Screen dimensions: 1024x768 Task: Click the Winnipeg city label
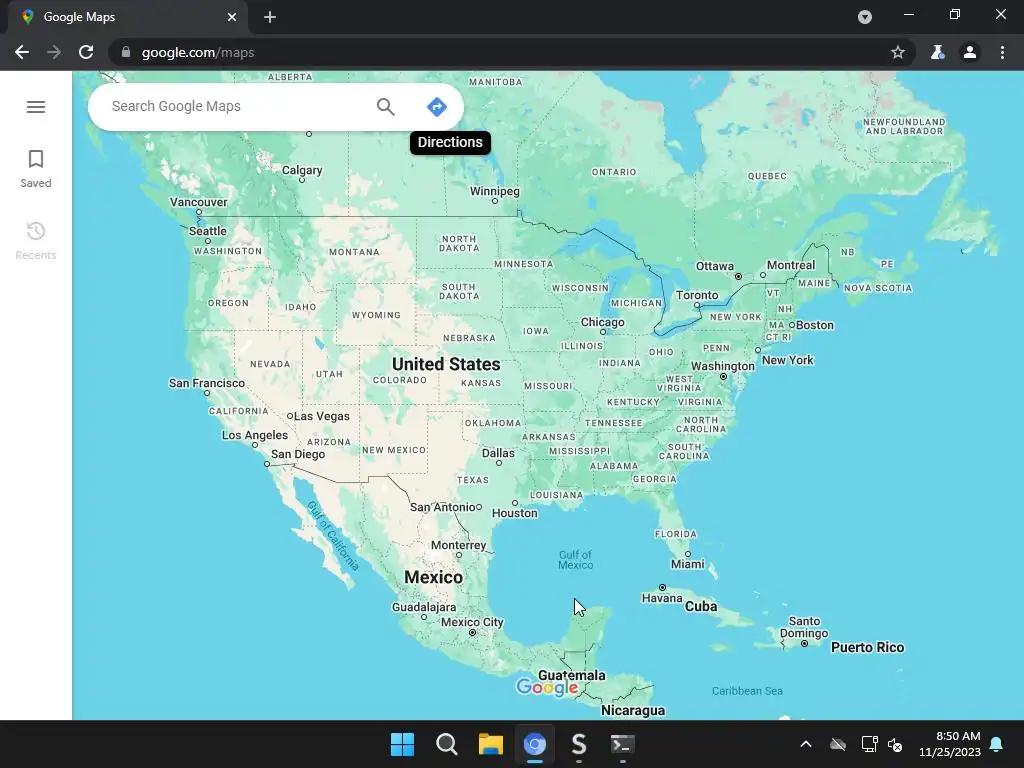tap(495, 191)
